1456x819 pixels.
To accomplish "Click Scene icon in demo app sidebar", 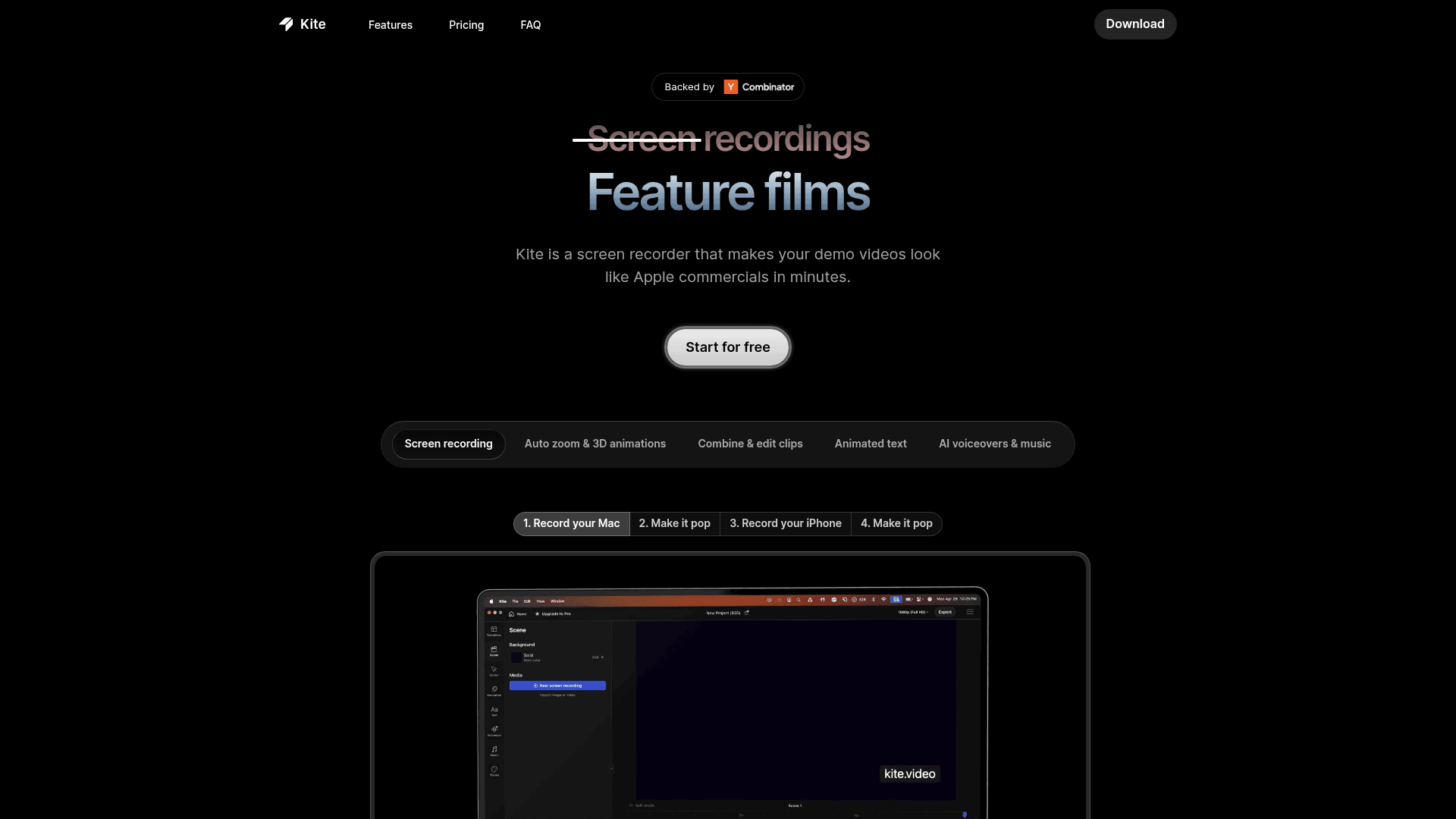I will (x=494, y=651).
